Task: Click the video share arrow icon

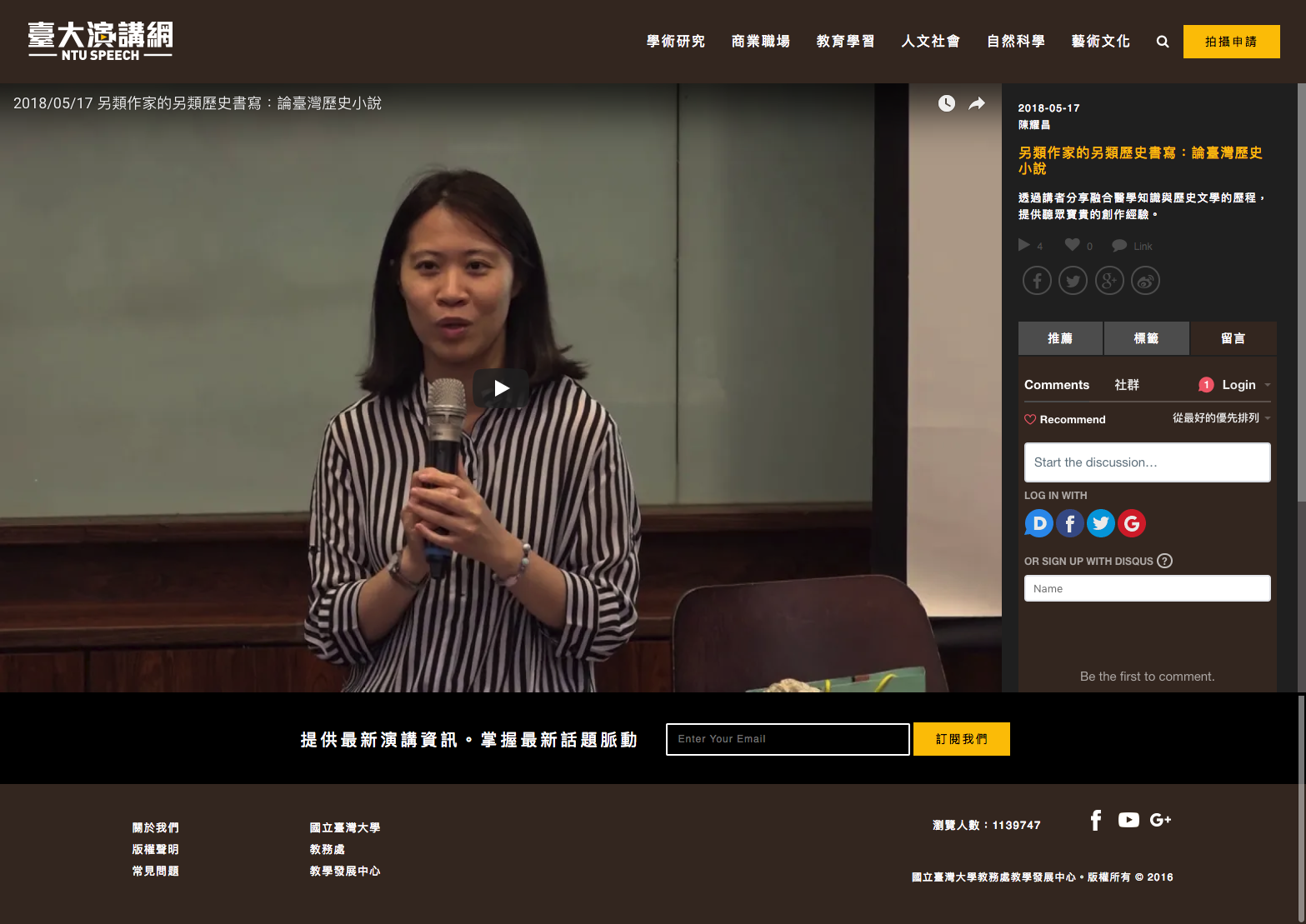Action: pos(977,103)
